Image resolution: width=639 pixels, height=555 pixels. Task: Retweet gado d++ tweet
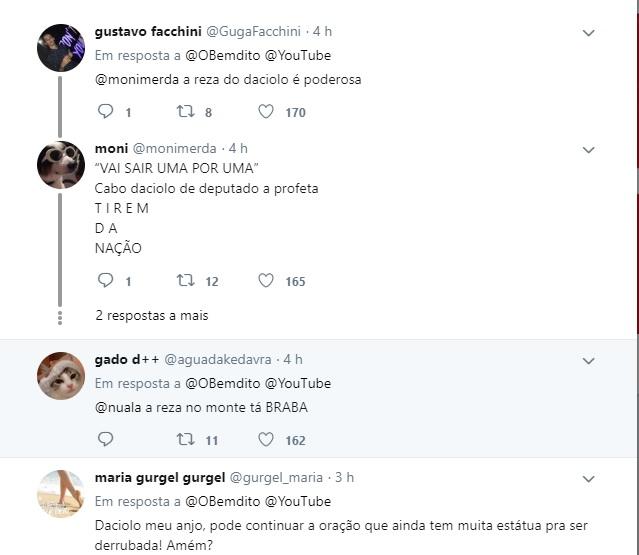(x=185, y=439)
